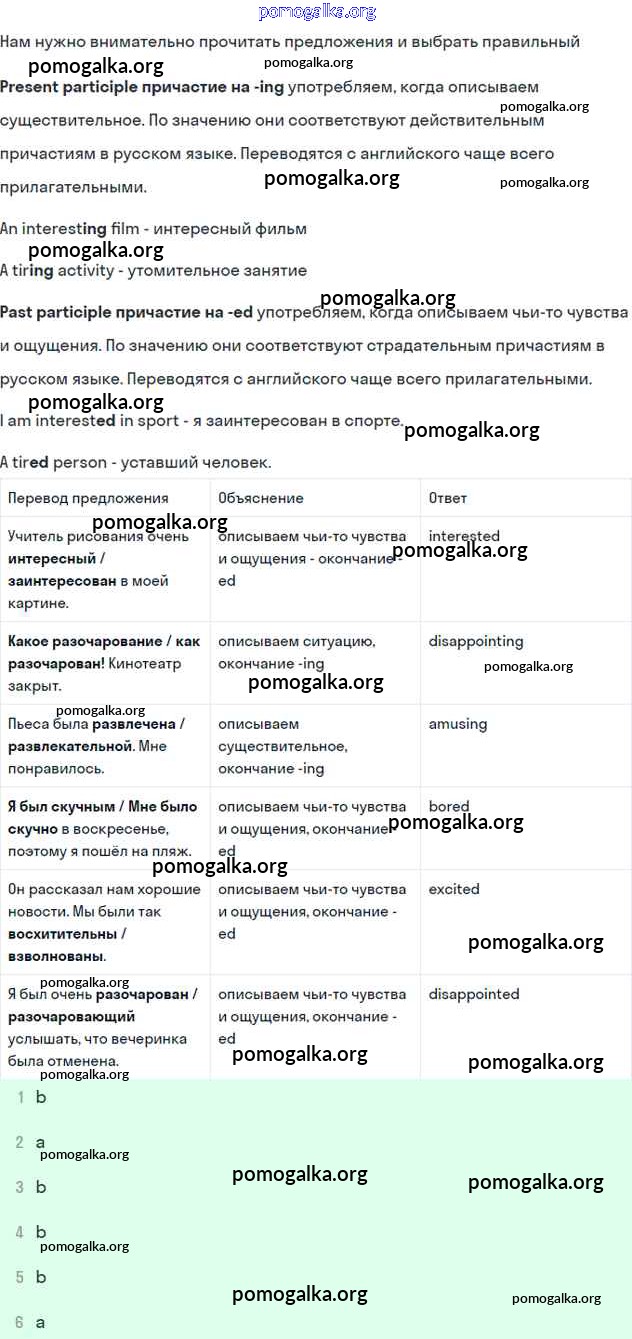Click the "Объяснение" column header
The width and height of the screenshot is (632, 1339).
click(261, 498)
